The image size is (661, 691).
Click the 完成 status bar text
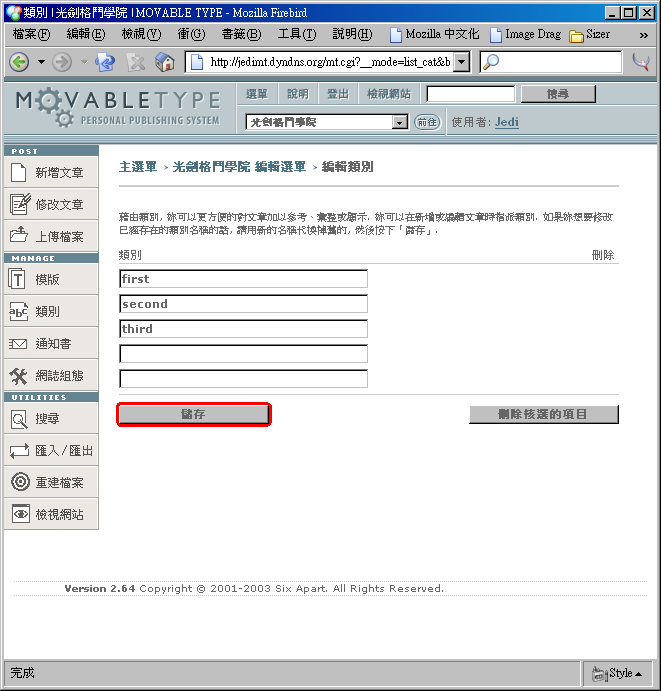point(22,673)
